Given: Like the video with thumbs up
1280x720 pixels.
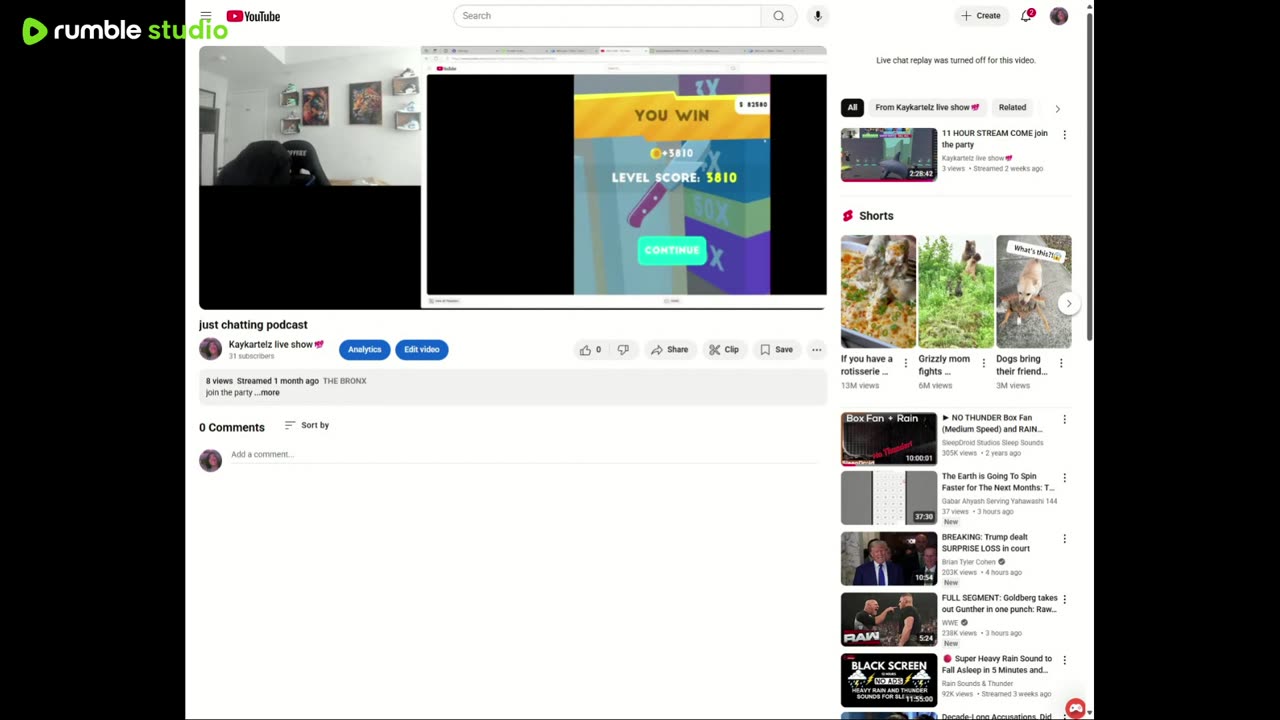Looking at the screenshot, I should (590, 350).
